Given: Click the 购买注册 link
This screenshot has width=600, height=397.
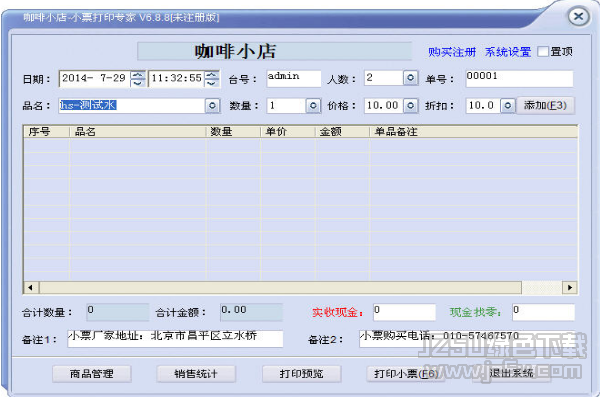Looking at the screenshot, I should 452,52.
